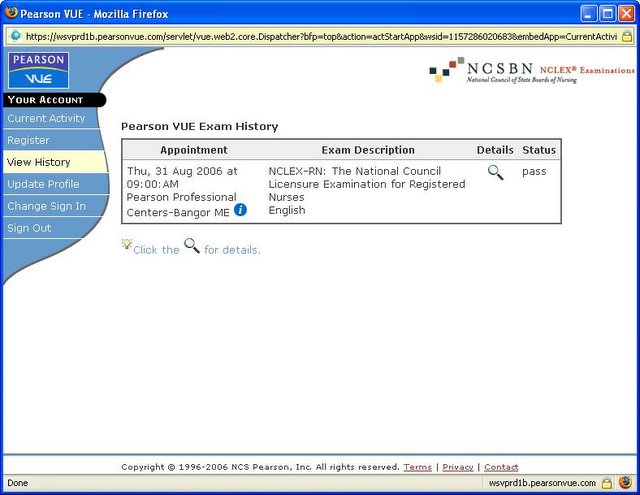This screenshot has width=640, height=495.
Task: Select View History in the sidebar
Action: point(39,162)
